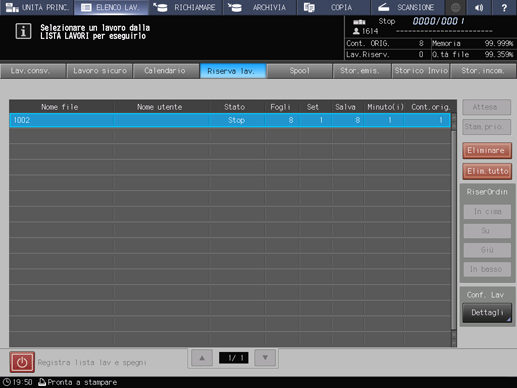The height and width of the screenshot is (388, 517).
Task: Click the Cont. ORIG. counter field
Action: point(387,44)
